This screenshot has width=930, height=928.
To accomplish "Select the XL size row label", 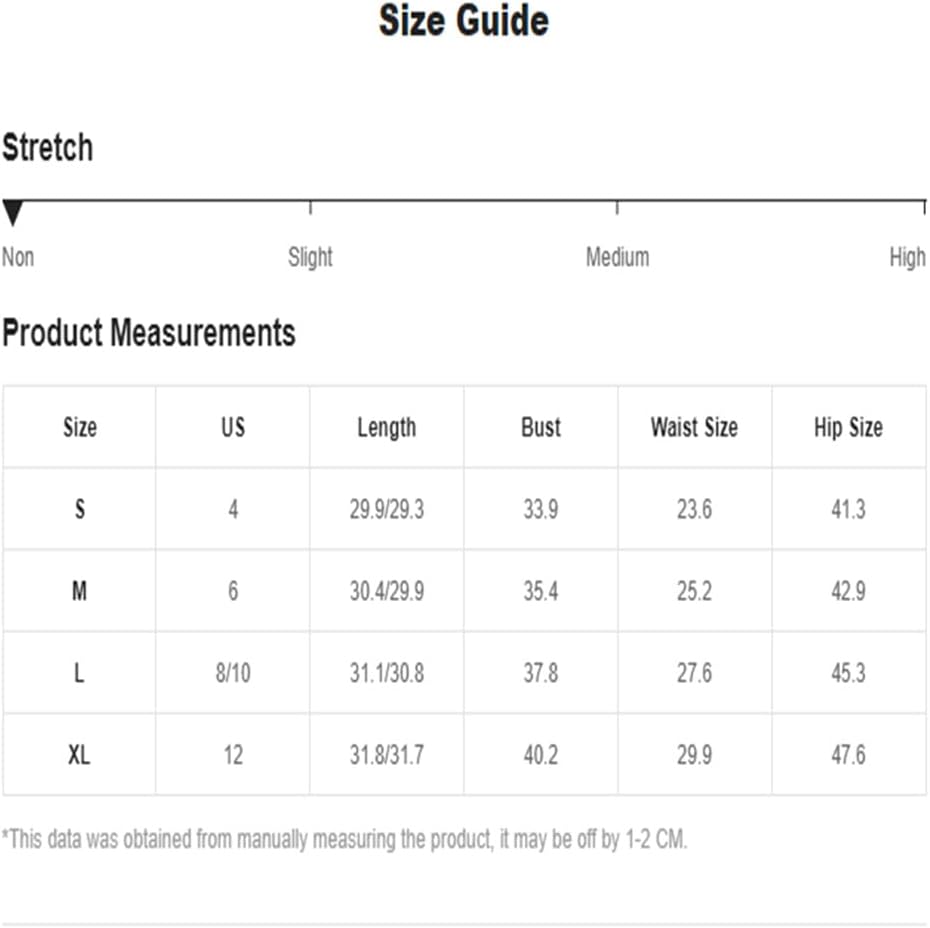I will click(79, 755).
